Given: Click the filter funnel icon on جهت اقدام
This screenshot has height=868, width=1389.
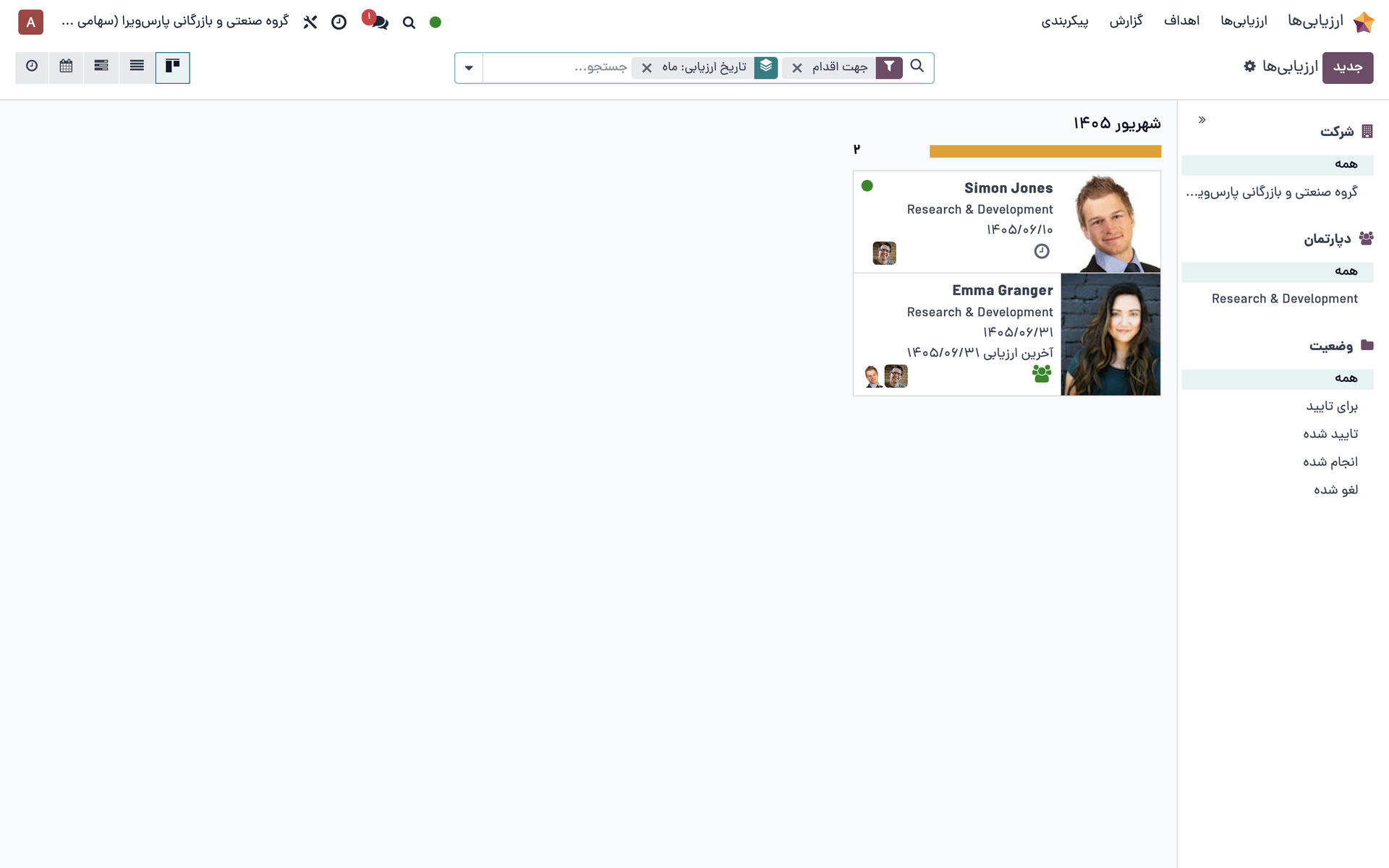Looking at the screenshot, I should 889,67.
